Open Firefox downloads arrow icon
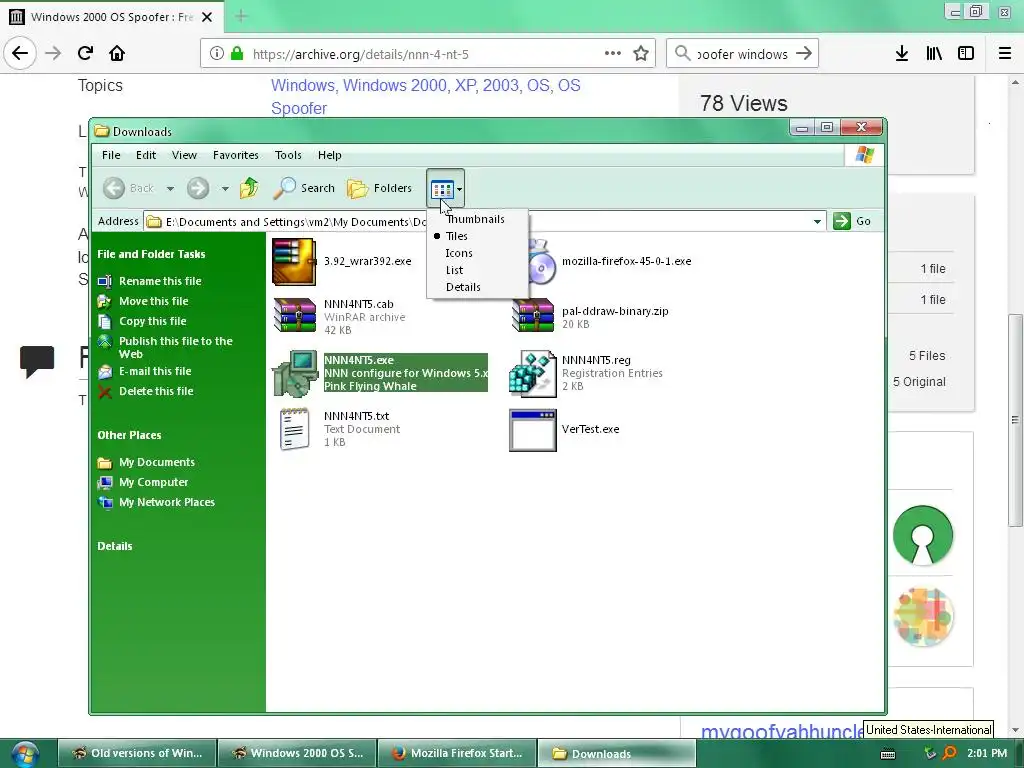The height and width of the screenshot is (768, 1024). click(902, 54)
